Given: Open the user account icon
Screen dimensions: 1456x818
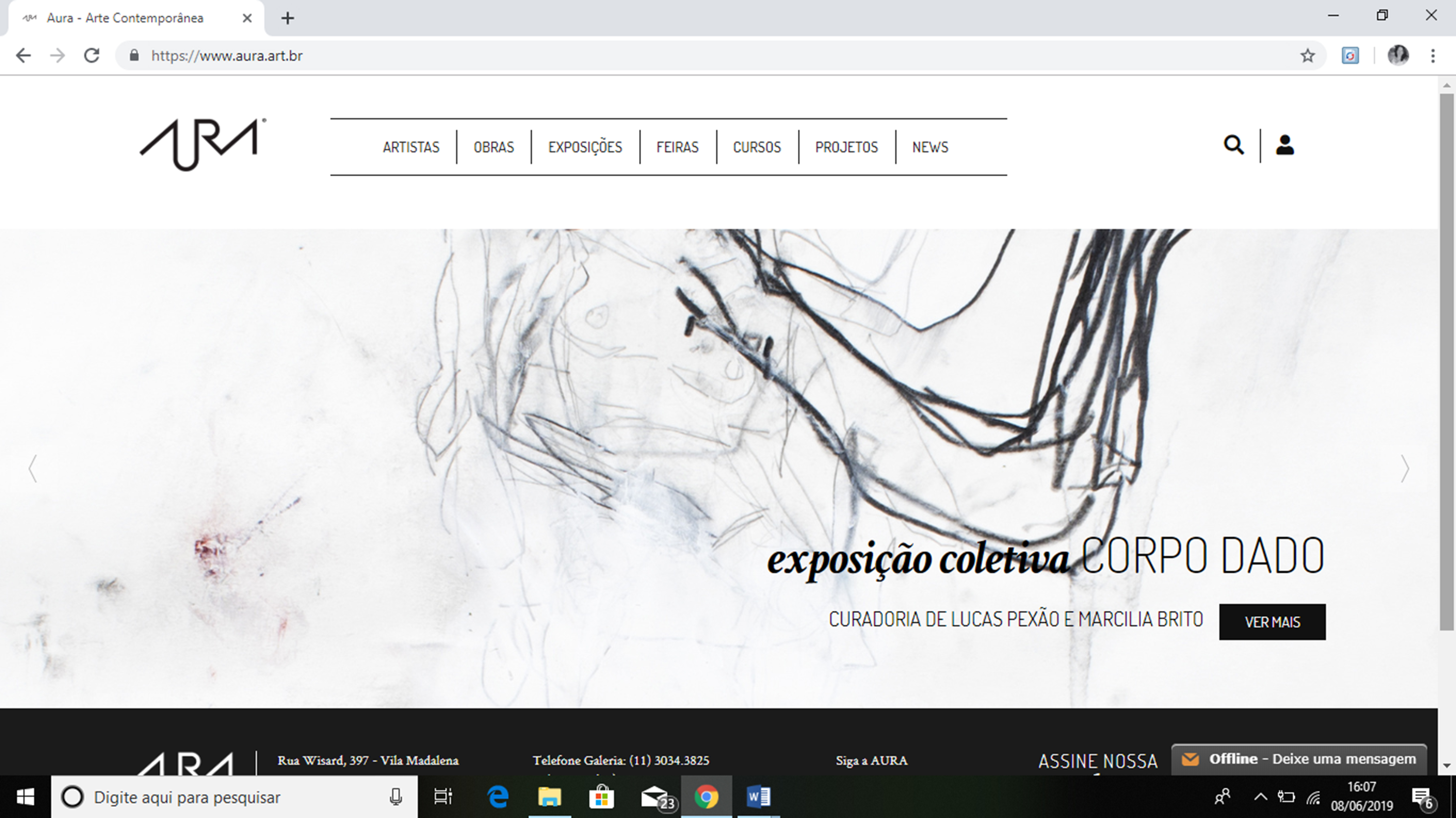Looking at the screenshot, I should [1284, 145].
